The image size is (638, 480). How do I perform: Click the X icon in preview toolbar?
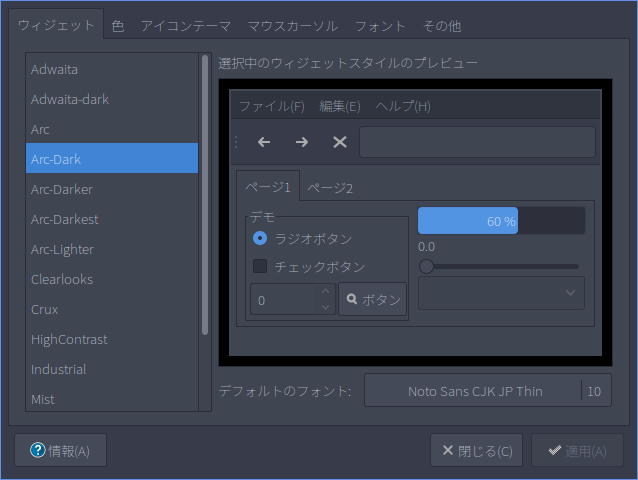340,142
